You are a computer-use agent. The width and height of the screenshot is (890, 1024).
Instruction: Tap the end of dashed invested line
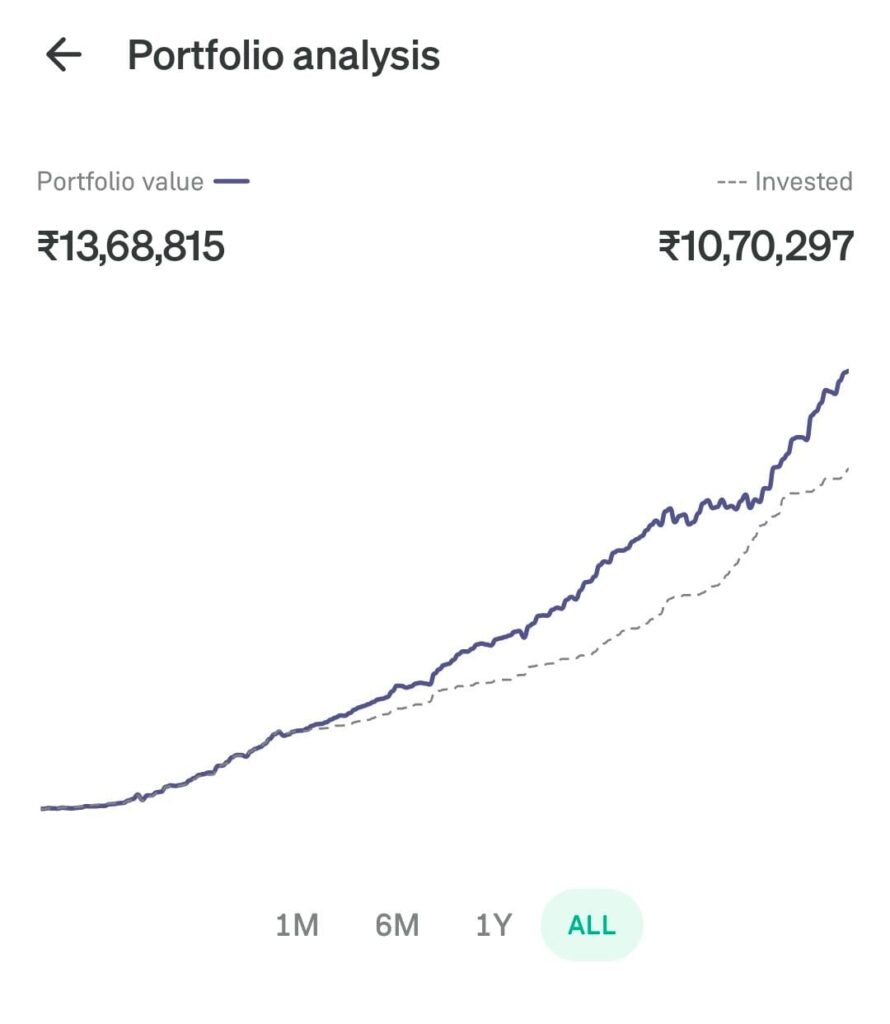pyautogui.click(x=848, y=468)
